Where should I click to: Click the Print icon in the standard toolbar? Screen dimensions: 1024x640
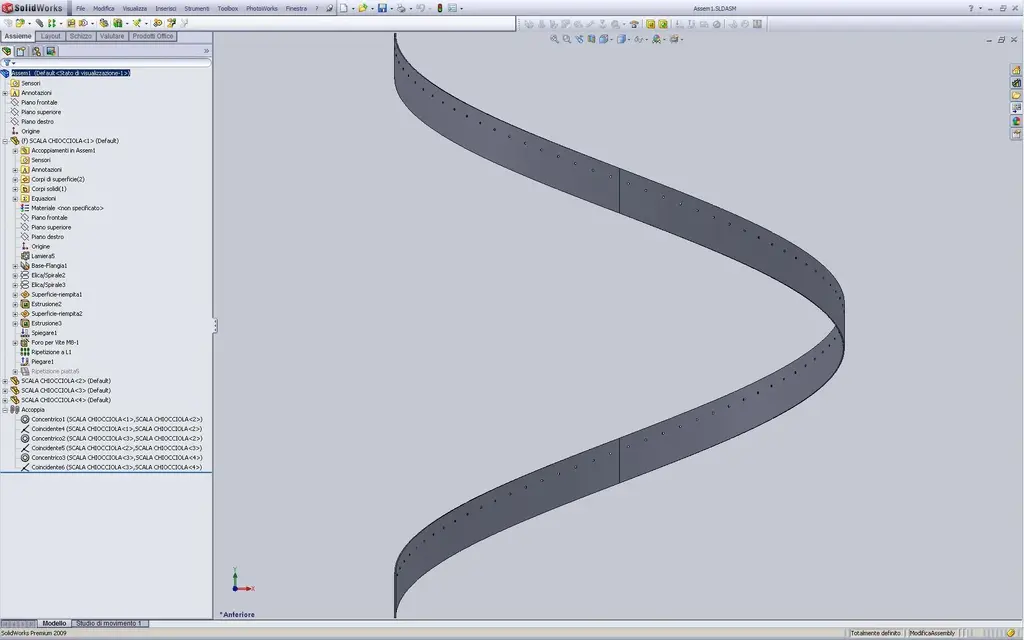(x=401, y=8)
